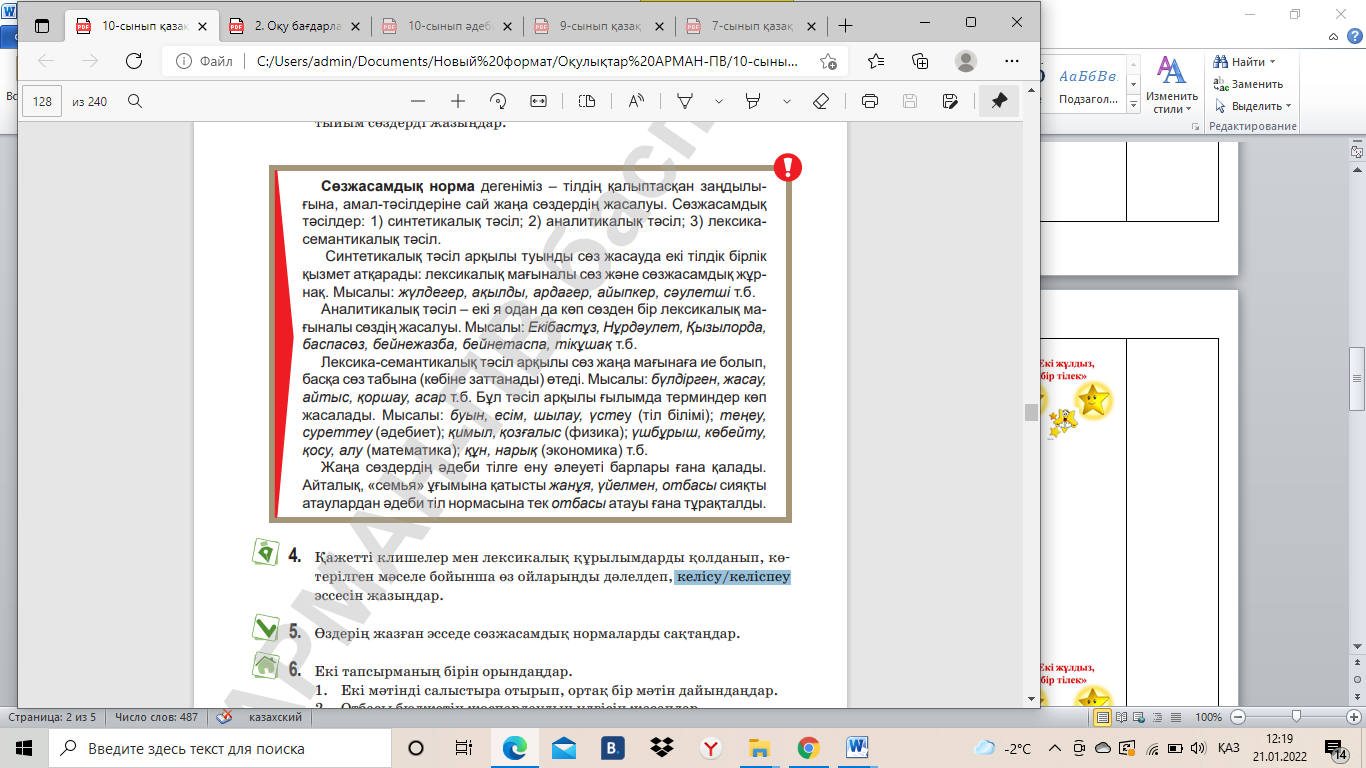
Task: Click 'Заменить' in Word ribbon
Action: (x=1248, y=84)
